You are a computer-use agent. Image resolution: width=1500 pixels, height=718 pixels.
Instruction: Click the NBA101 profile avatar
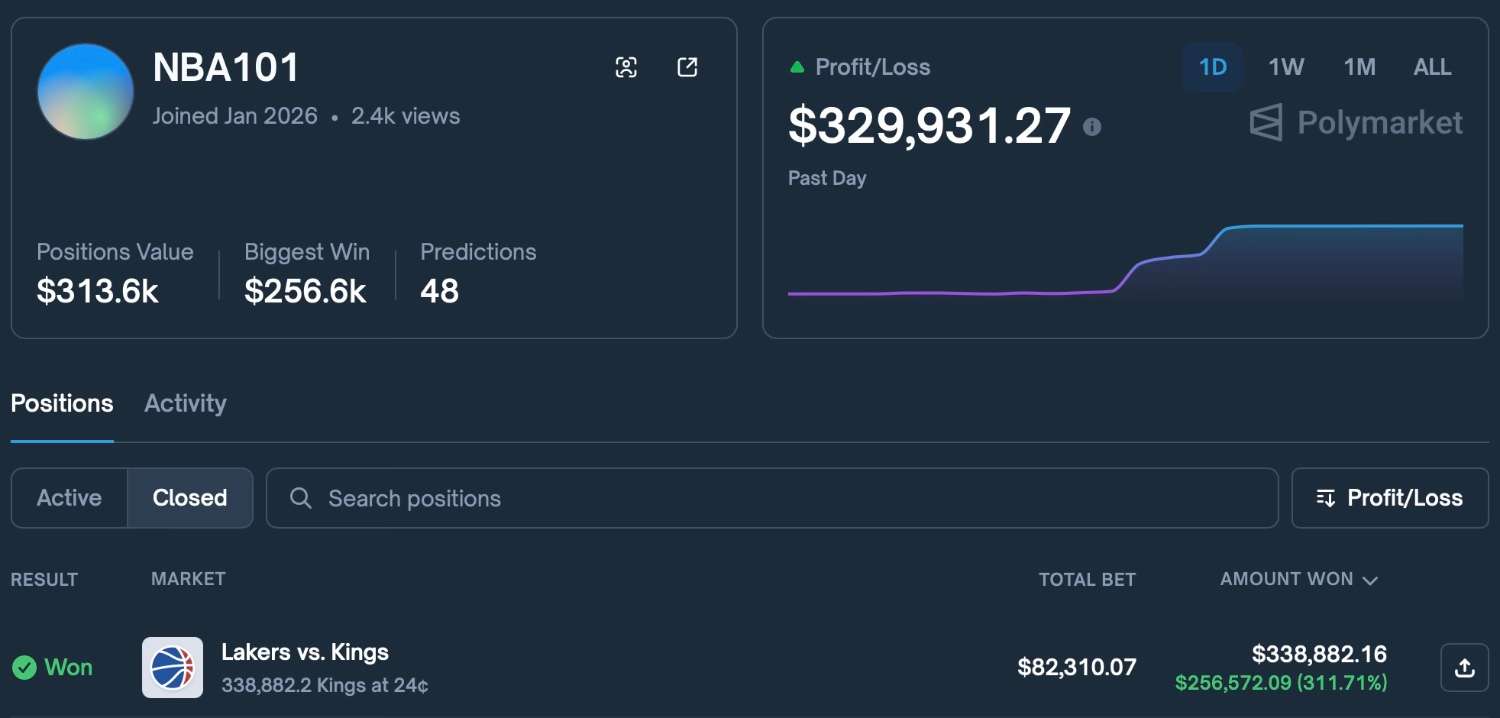pyautogui.click(x=85, y=92)
